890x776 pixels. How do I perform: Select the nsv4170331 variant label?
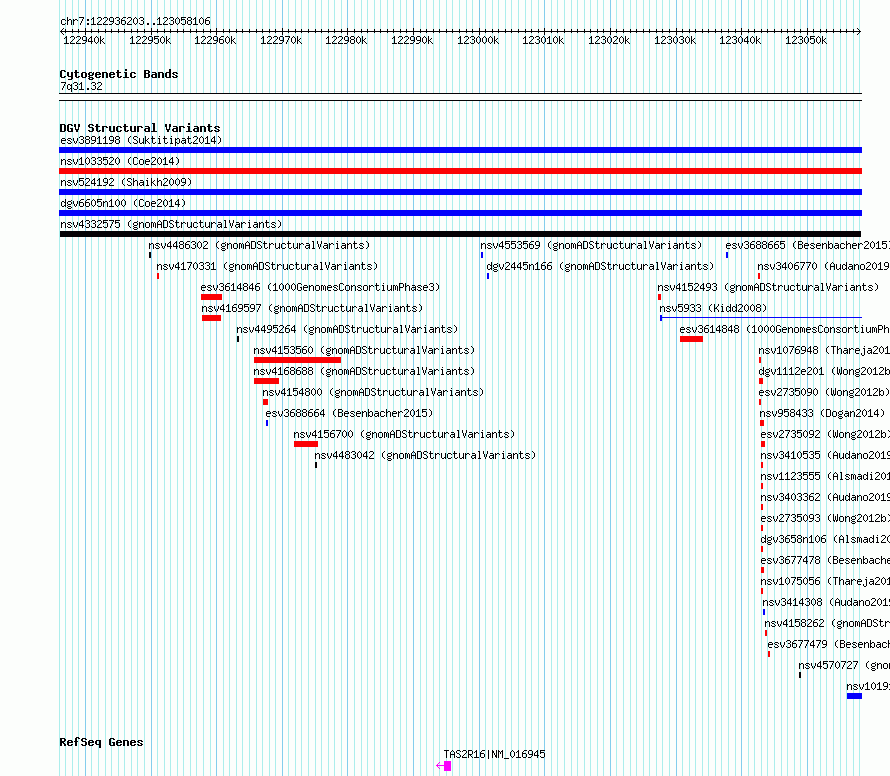267,266
